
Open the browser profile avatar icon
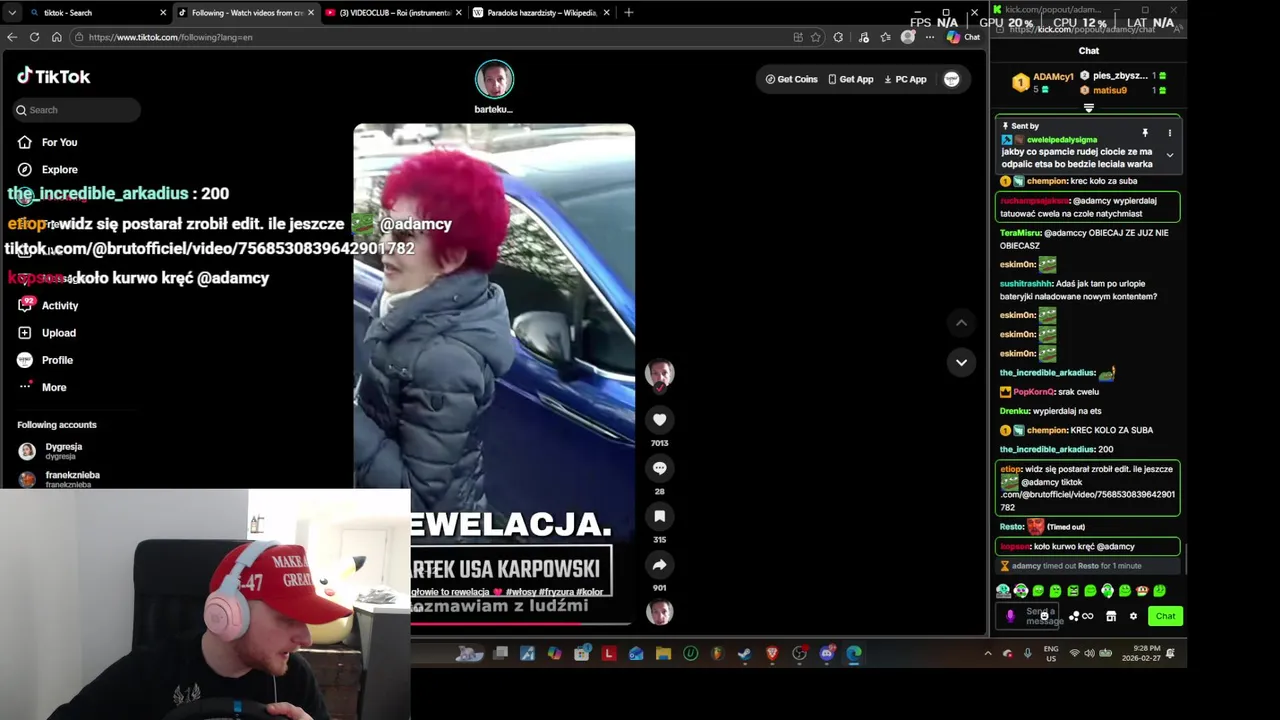click(x=907, y=37)
